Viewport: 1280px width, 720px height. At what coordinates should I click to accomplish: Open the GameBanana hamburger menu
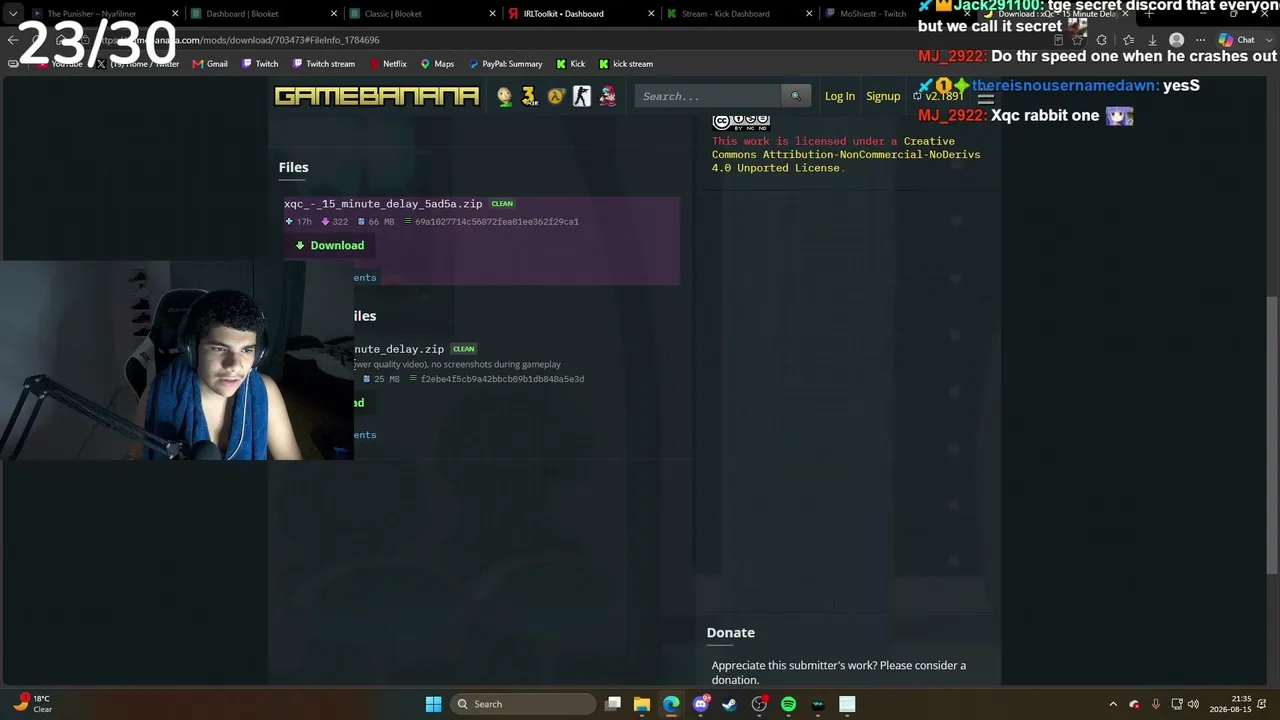pos(986,98)
